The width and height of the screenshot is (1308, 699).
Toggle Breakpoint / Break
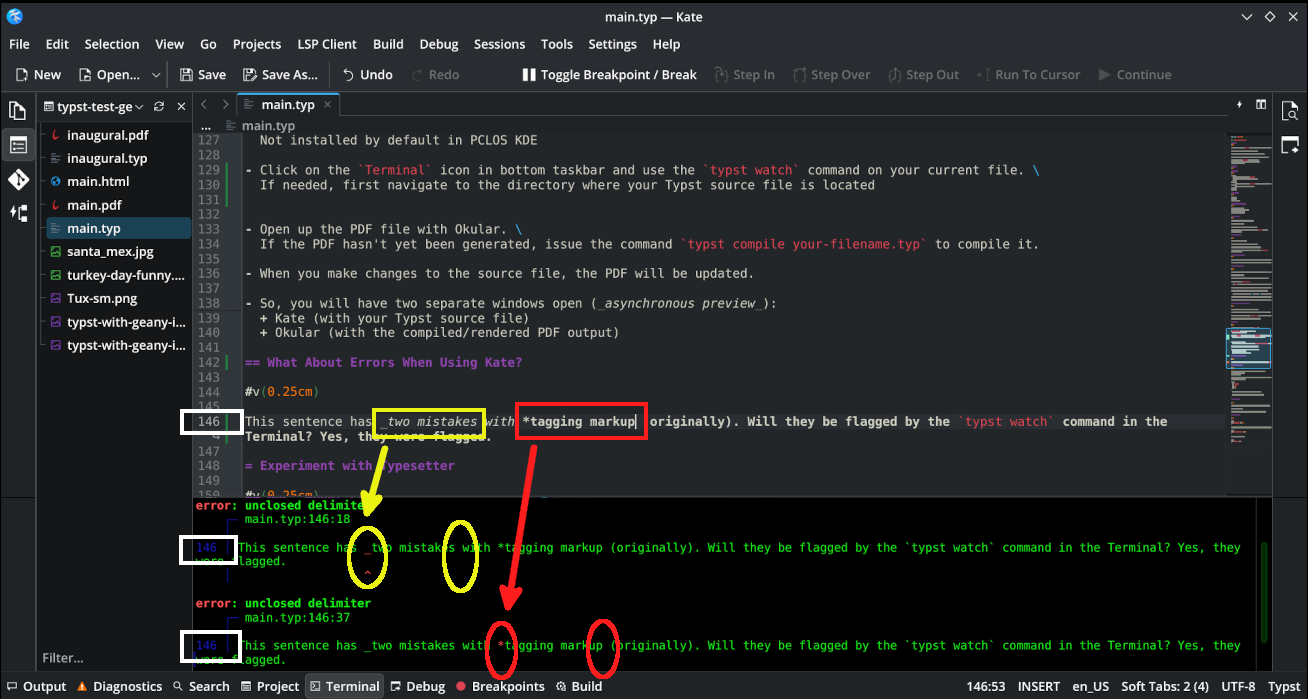point(609,74)
